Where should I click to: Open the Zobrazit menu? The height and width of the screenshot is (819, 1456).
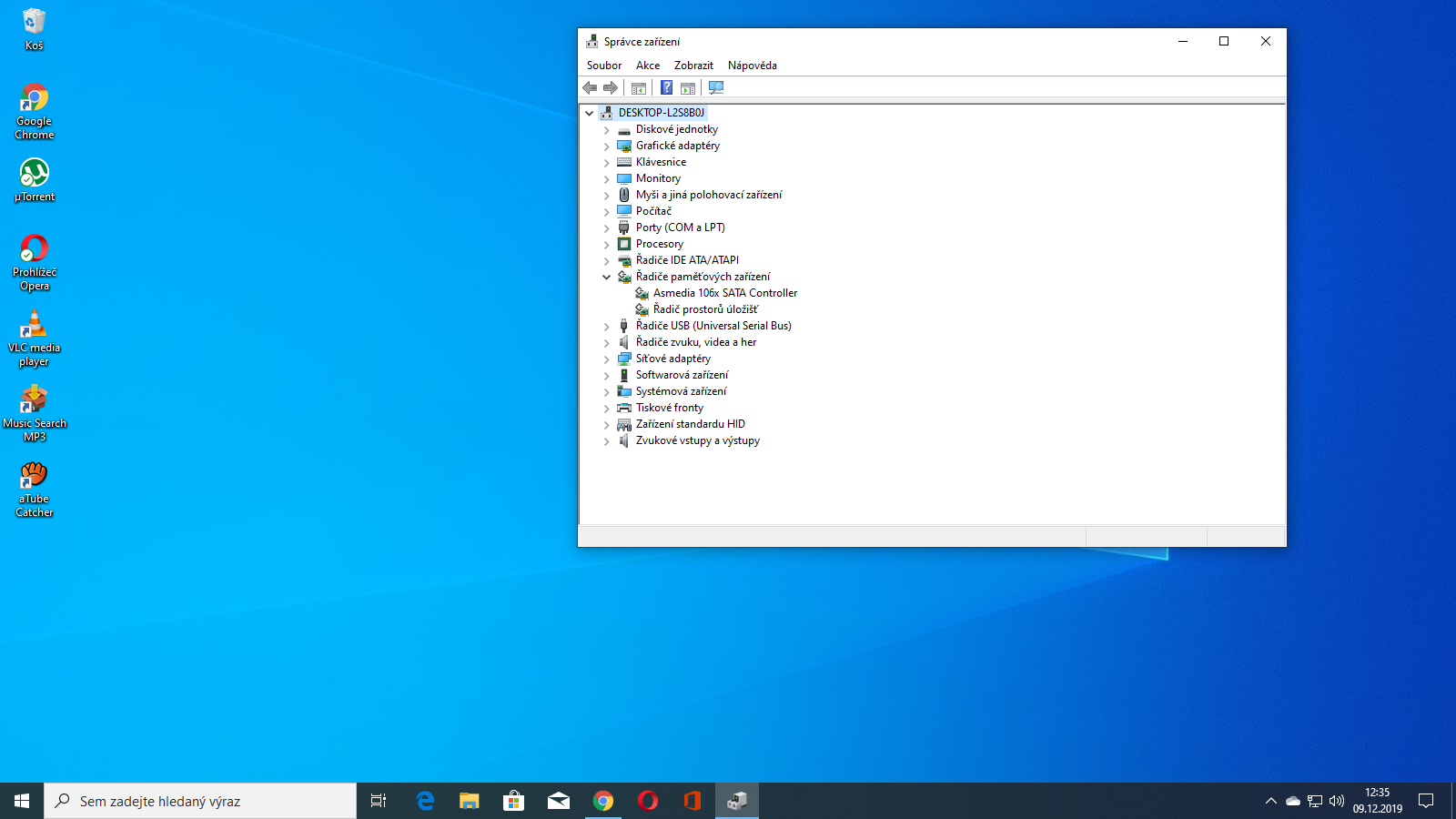tap(693, 66)
